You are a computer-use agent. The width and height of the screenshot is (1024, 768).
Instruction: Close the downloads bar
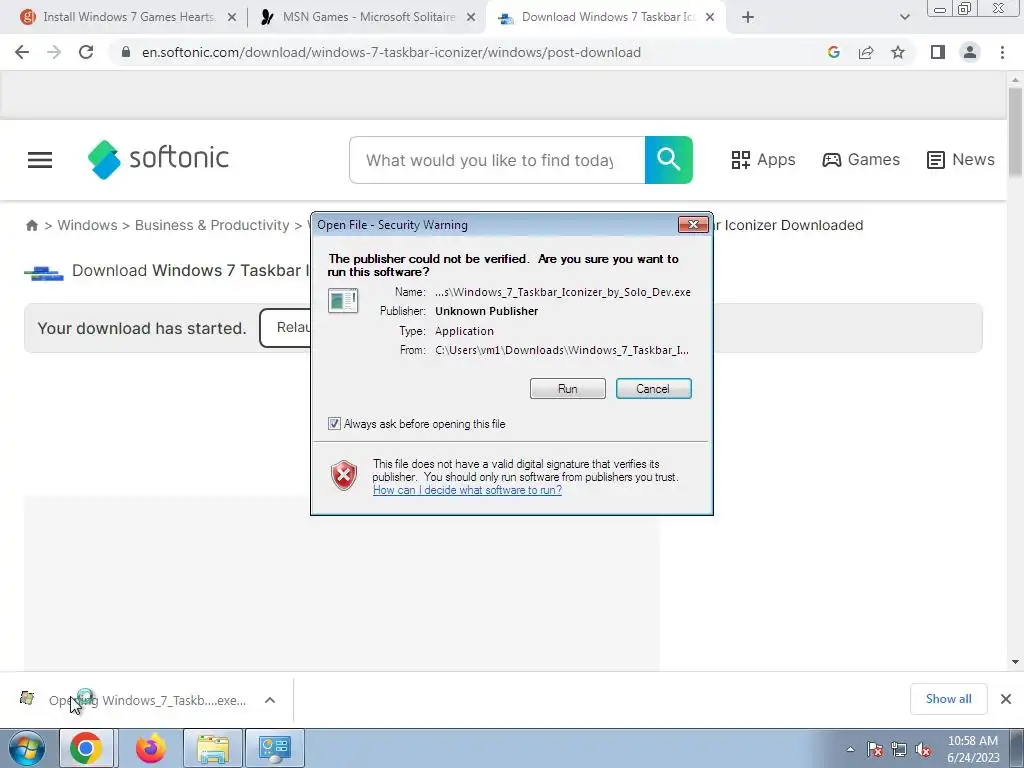click(x=1006, y=699)
